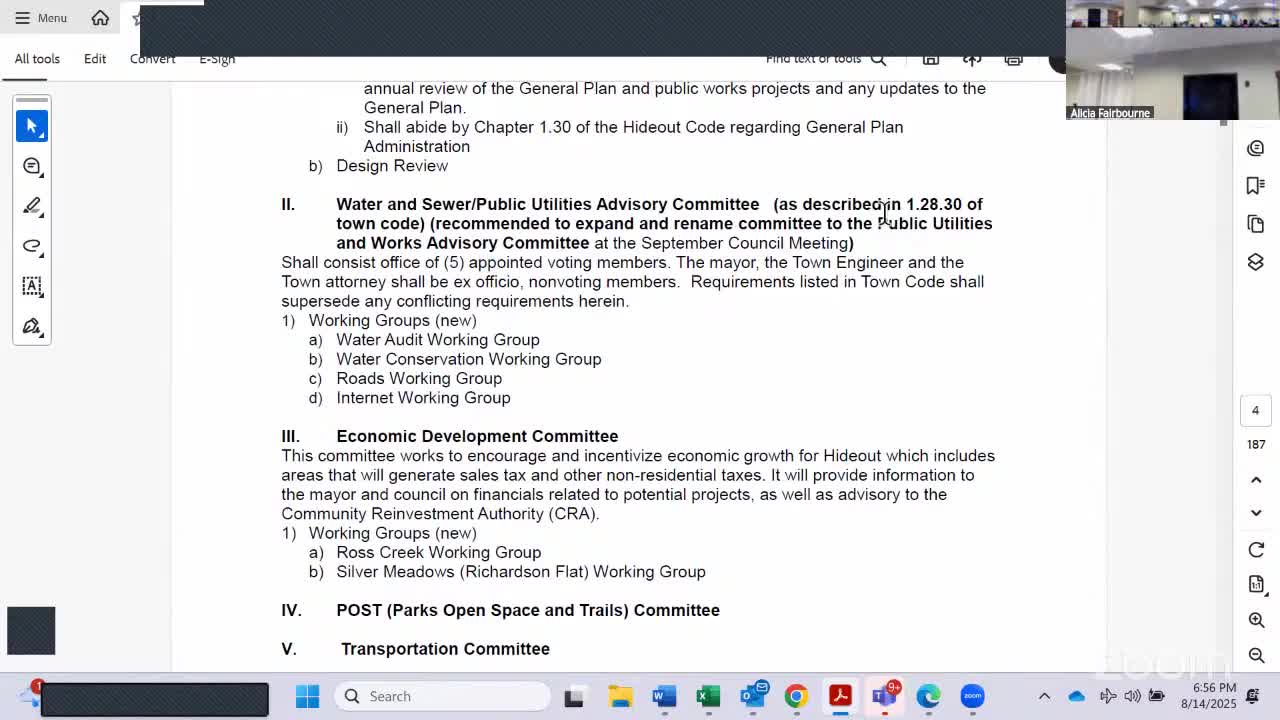
Task: Zoom in on the document
Action: click(1256, 620)
